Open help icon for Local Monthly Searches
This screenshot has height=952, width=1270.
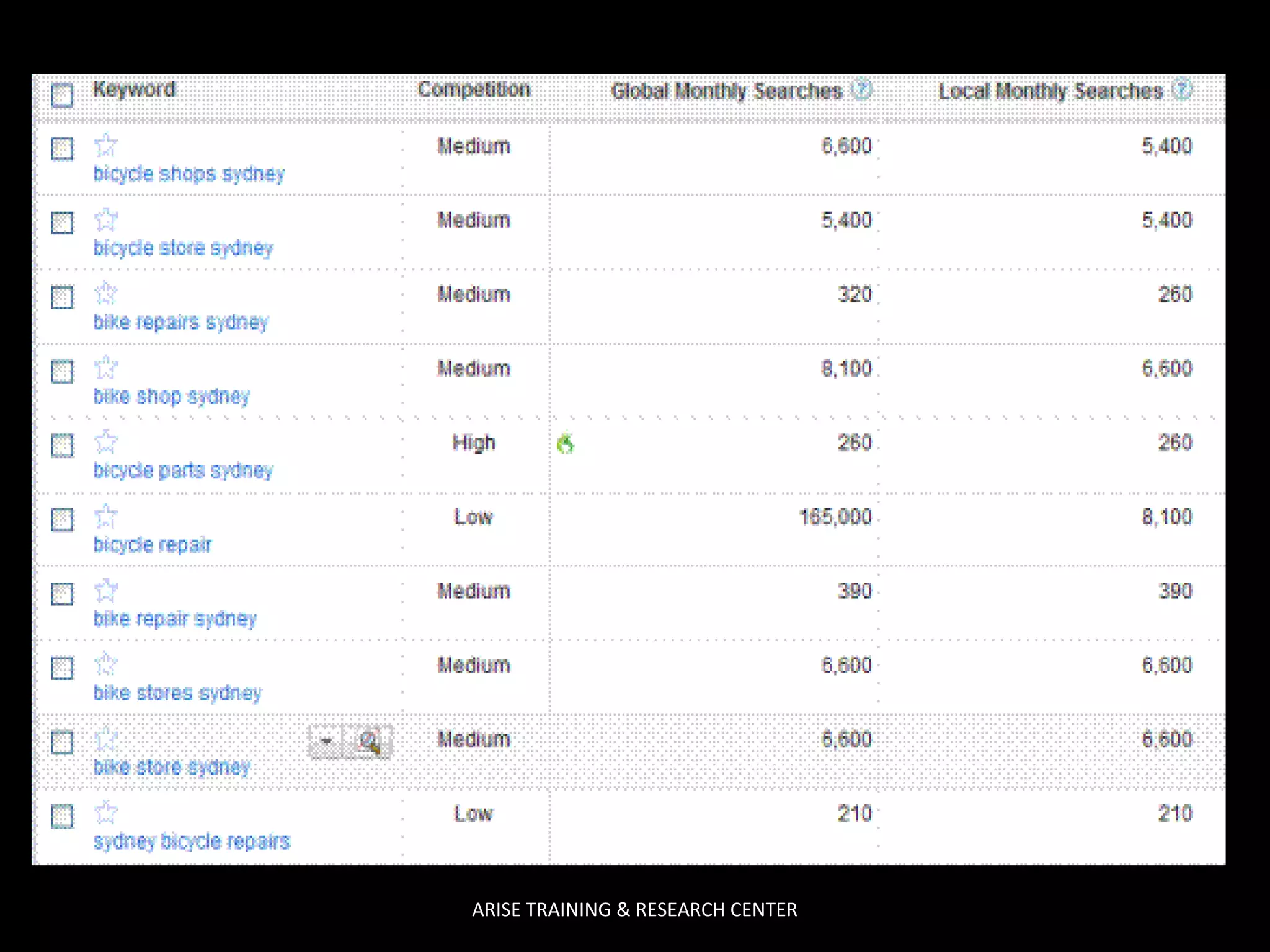tap(1183, 89)
